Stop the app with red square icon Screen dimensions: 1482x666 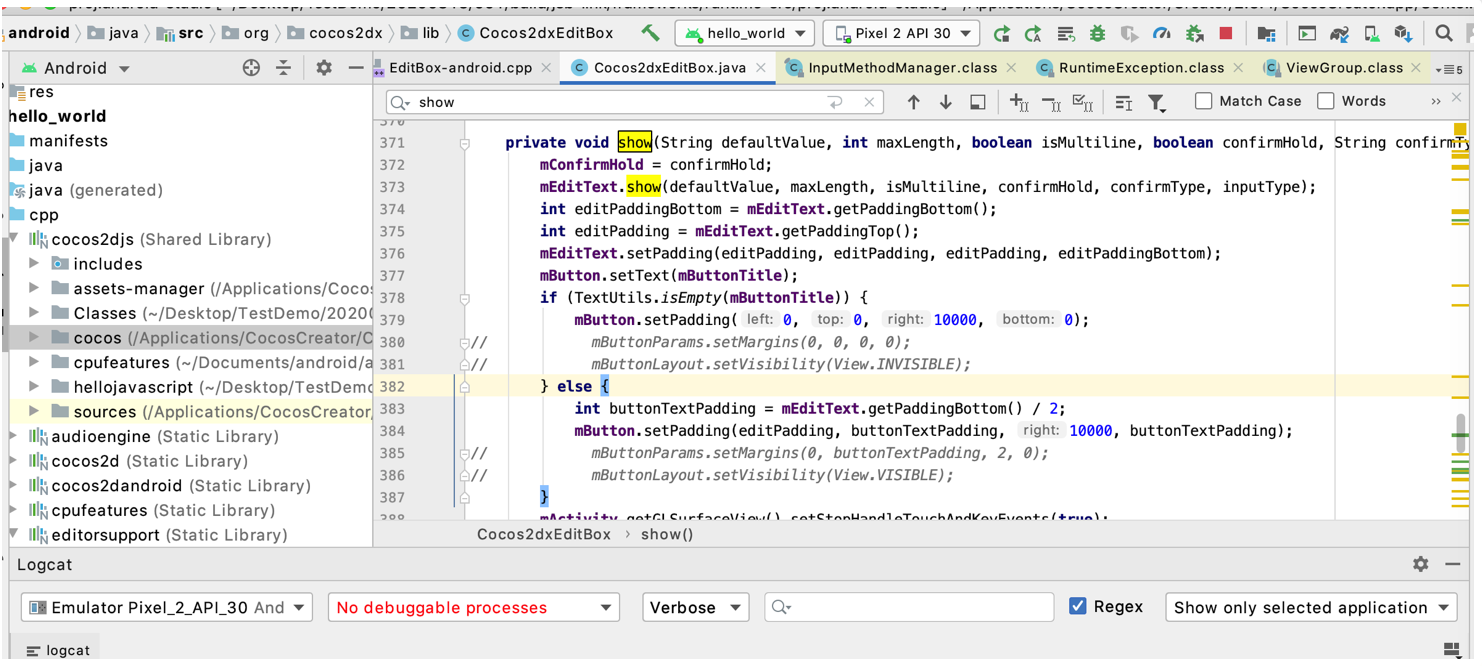tap(1226, 33)
